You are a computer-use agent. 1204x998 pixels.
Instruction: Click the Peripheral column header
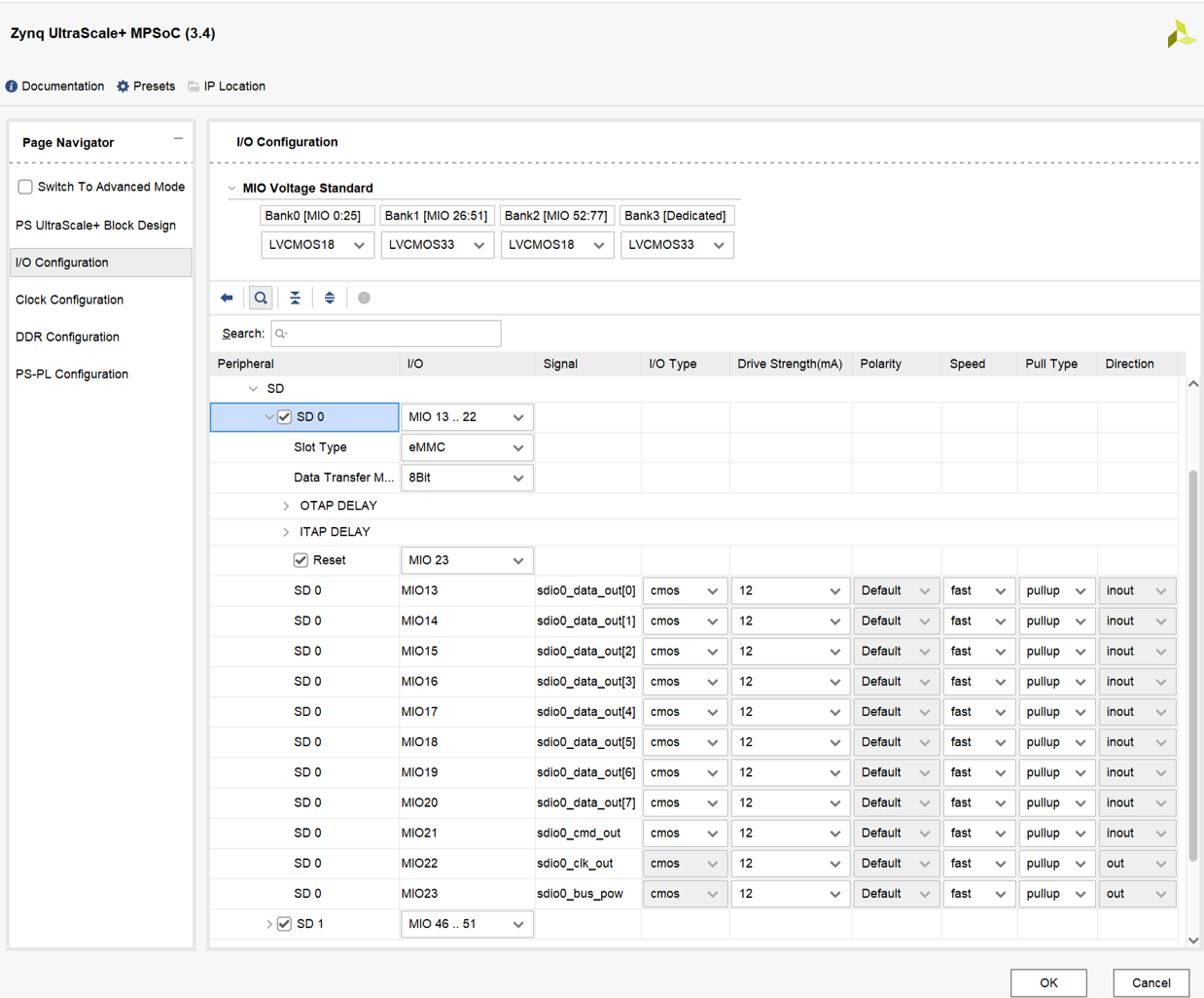(x=304, y=364)
